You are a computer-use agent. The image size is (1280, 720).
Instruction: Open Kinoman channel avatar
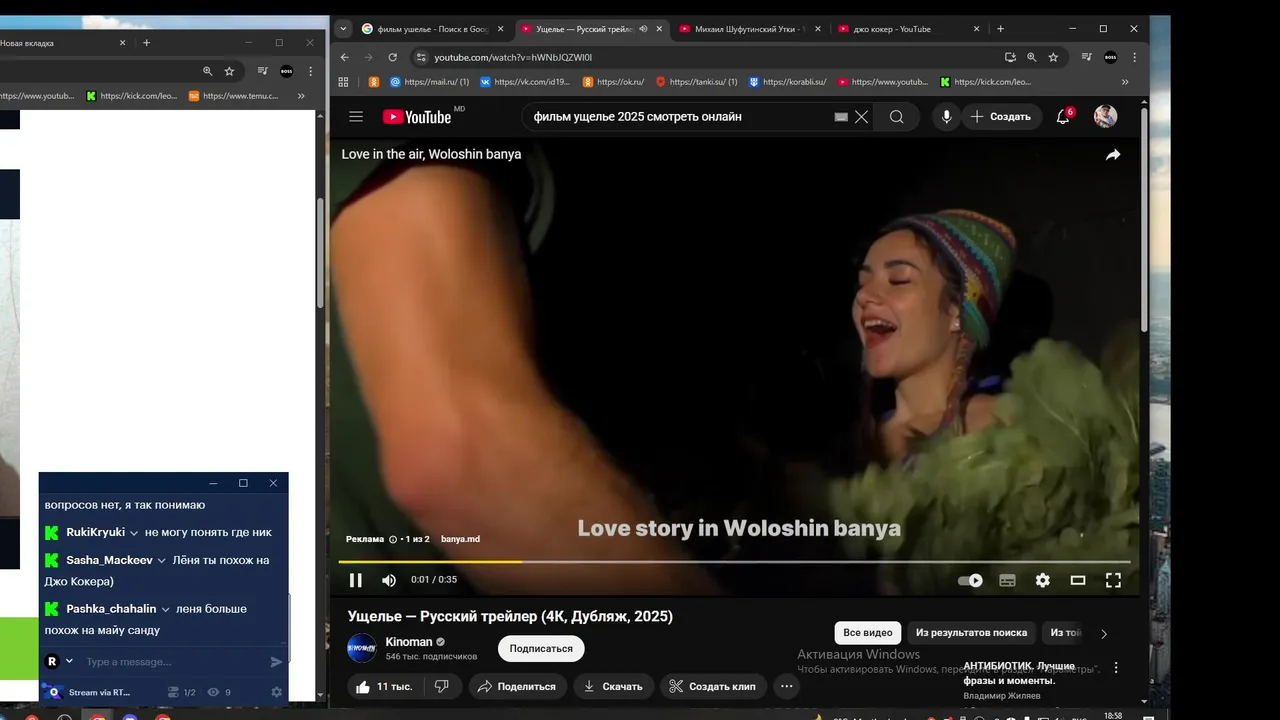[362, 648]
